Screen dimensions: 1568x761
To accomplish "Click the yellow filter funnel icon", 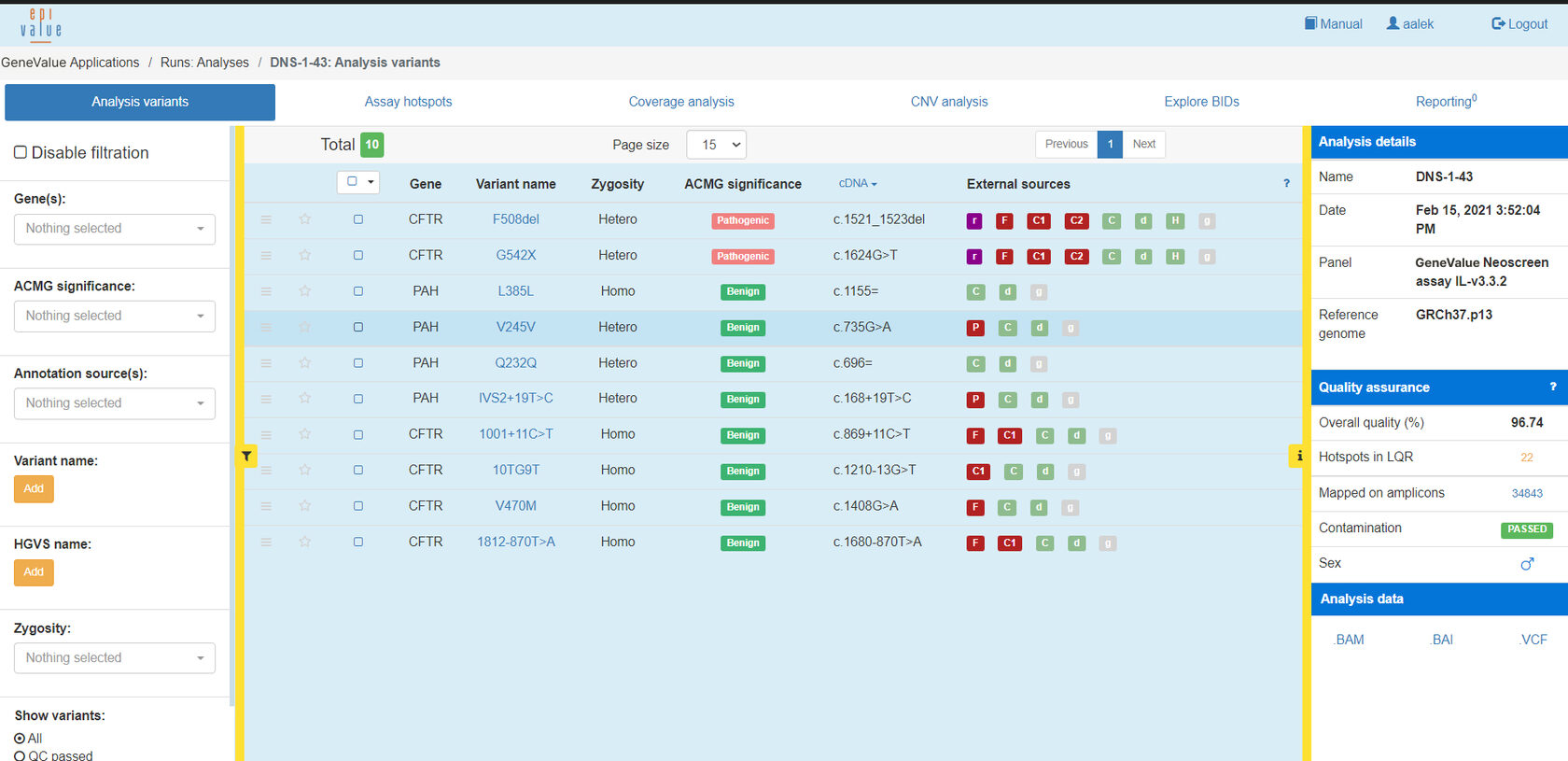I will coord(246,456).
